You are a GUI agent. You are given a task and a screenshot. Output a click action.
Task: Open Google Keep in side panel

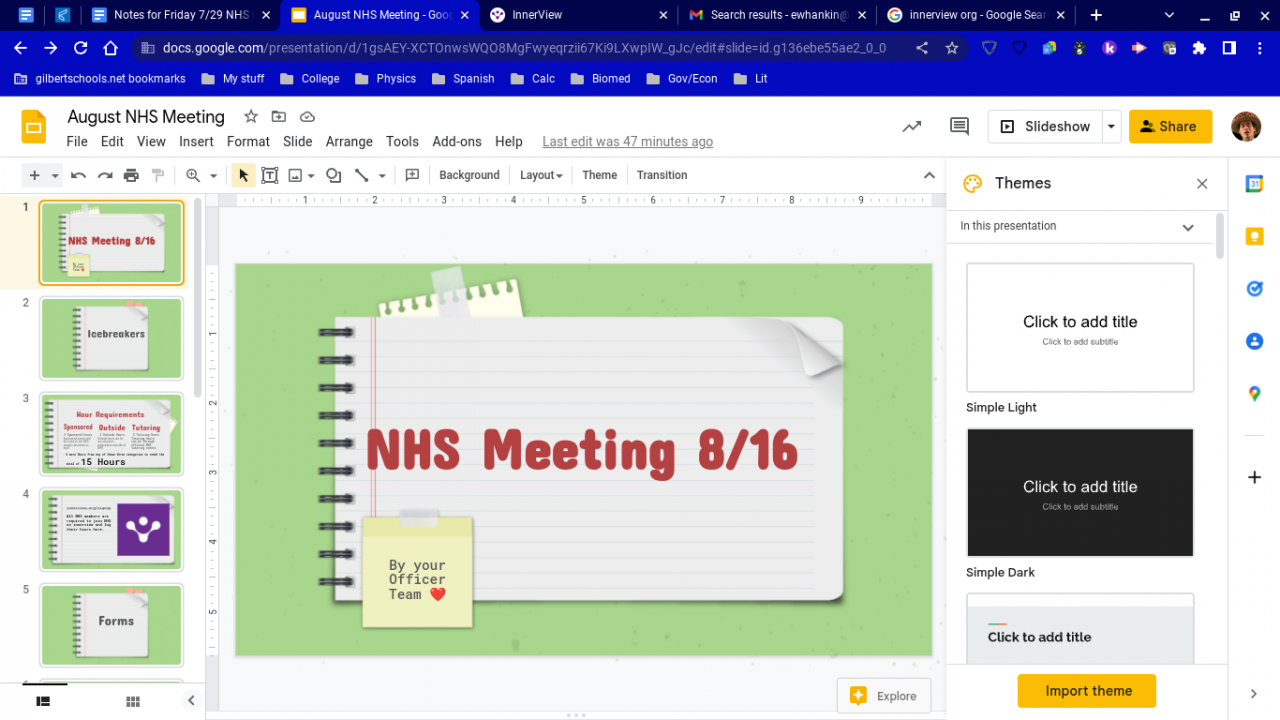[1254, 236]
